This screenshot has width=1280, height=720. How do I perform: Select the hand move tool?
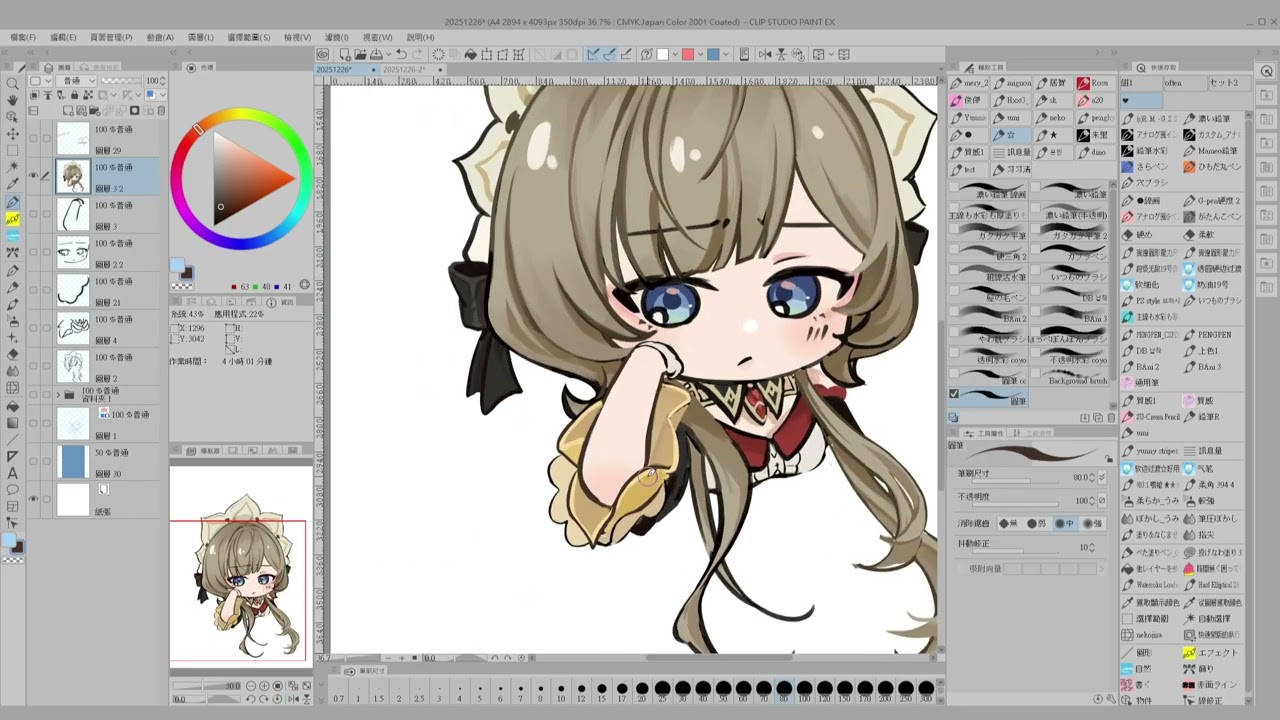click(x=12, y=100)
